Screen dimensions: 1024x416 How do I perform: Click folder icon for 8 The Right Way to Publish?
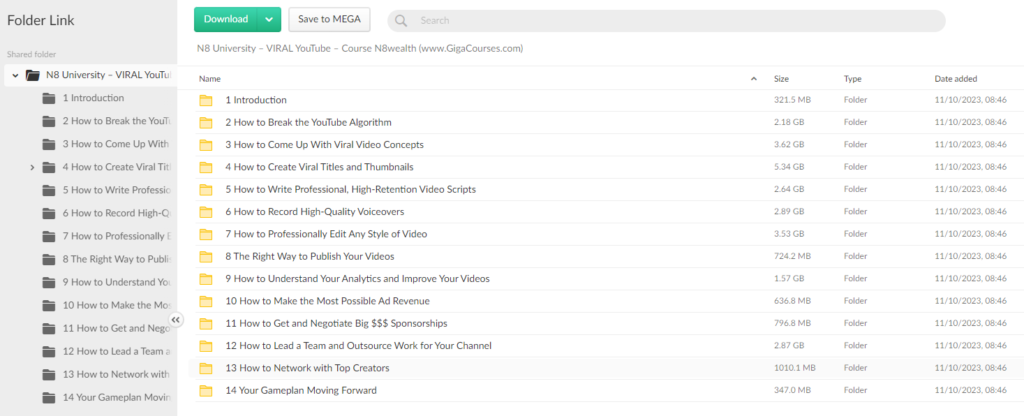(x=206, y=256)
